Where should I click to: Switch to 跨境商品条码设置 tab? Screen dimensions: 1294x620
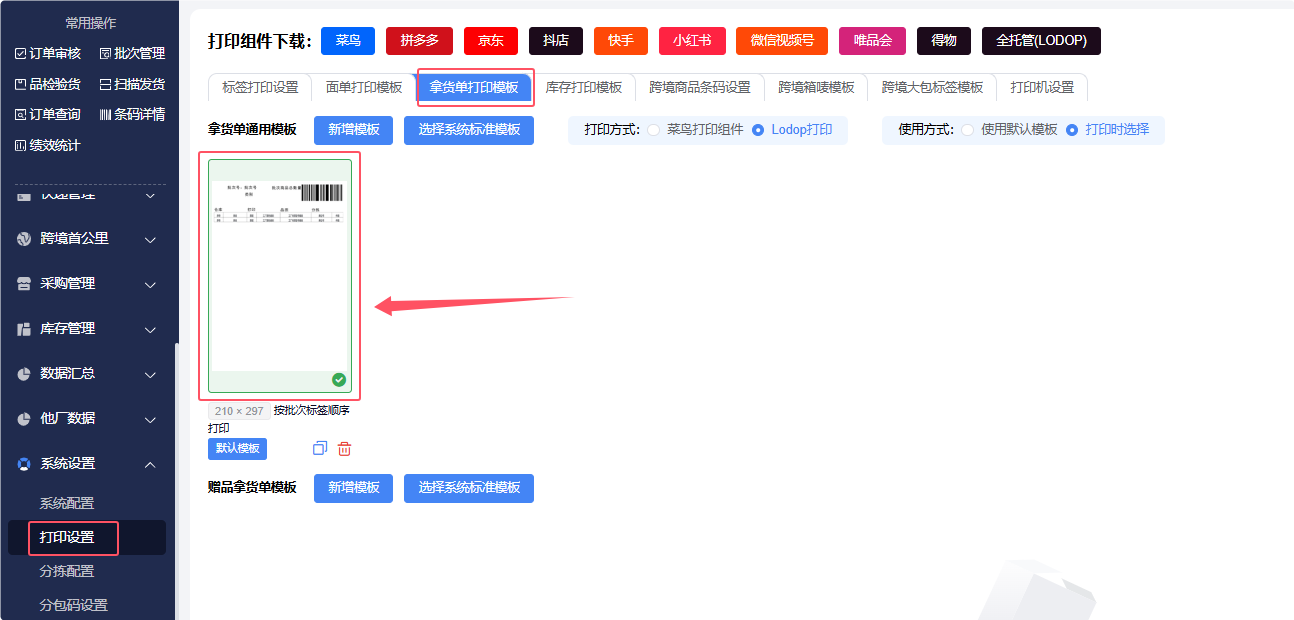pyautogui.click(x=700, y=88)
